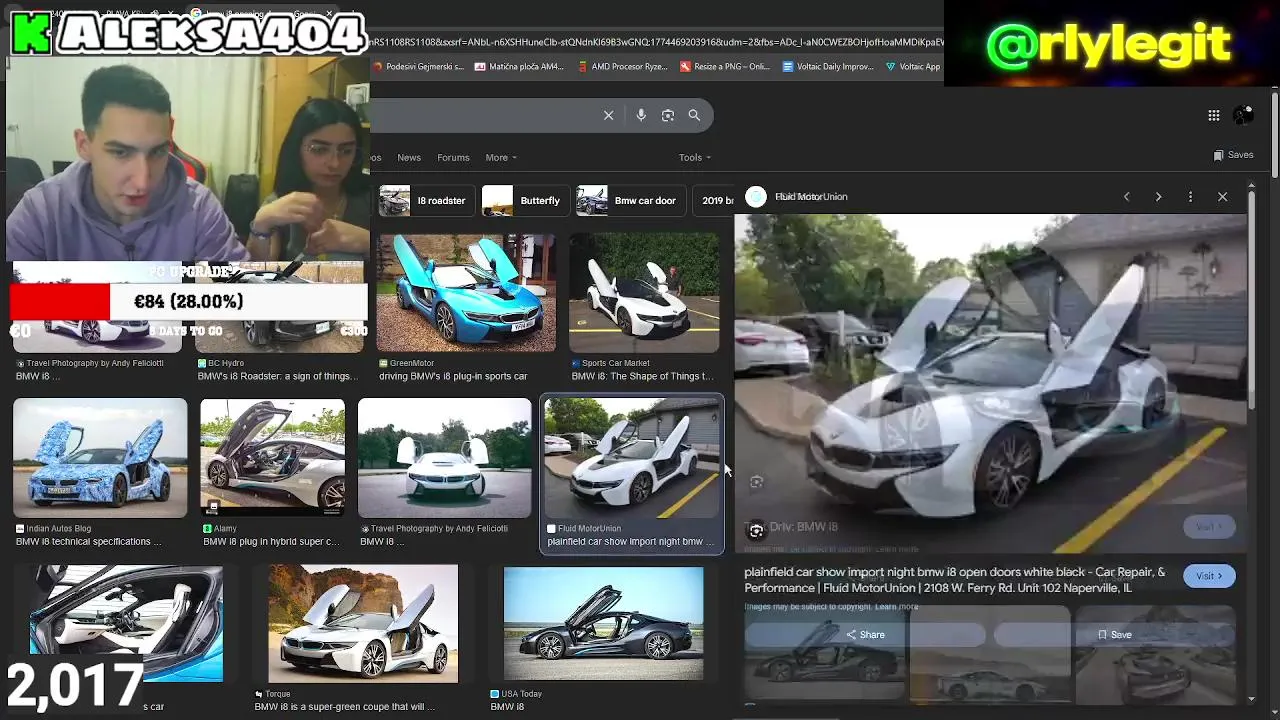The image size is (1280, 720).
Task: Open Indian Autos Blog camouflaged i8 thumbnail
Action: click(x=100, y=458)
